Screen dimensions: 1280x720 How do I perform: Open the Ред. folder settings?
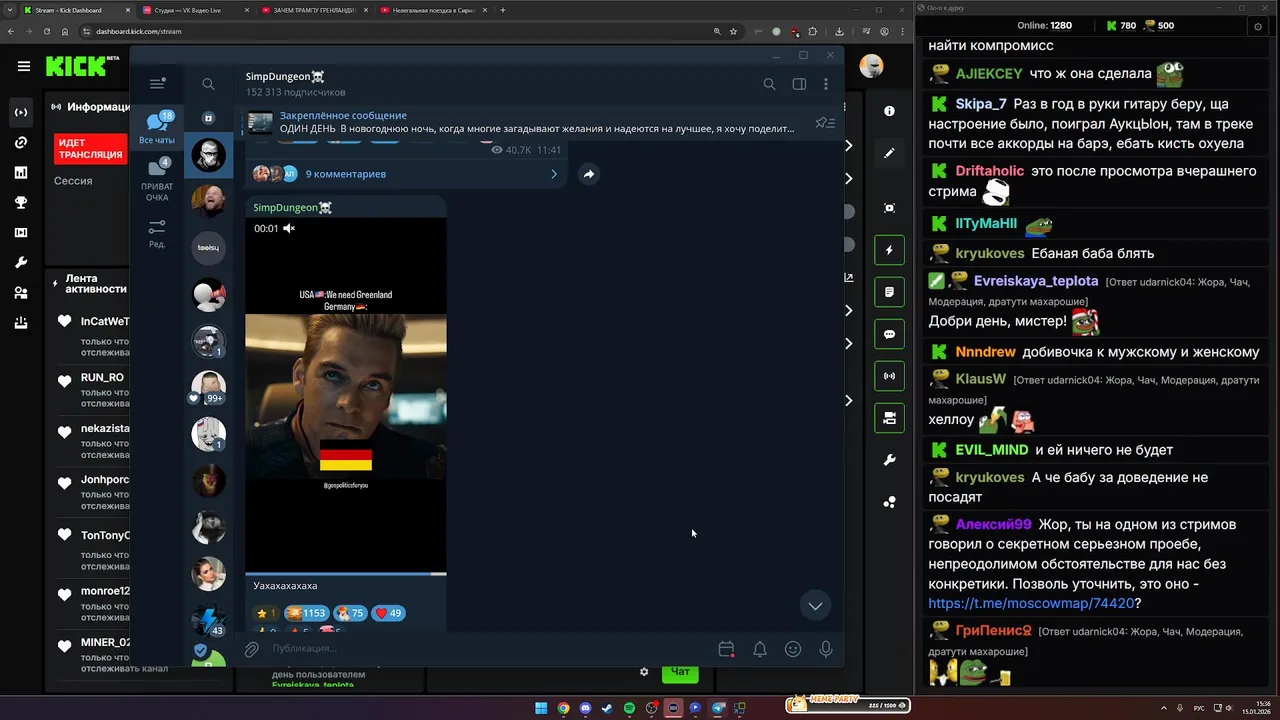click(x=157, y=233)
